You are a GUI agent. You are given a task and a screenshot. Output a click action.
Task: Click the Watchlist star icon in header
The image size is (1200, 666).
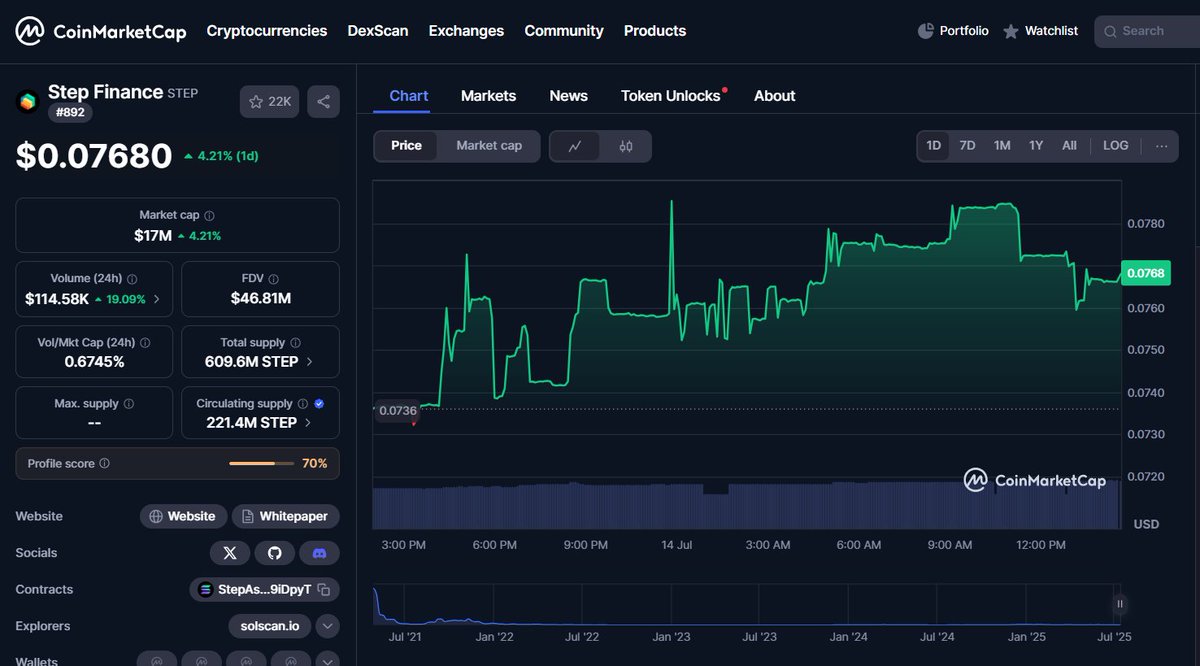pyautogui.click(x=1011, y=31)
